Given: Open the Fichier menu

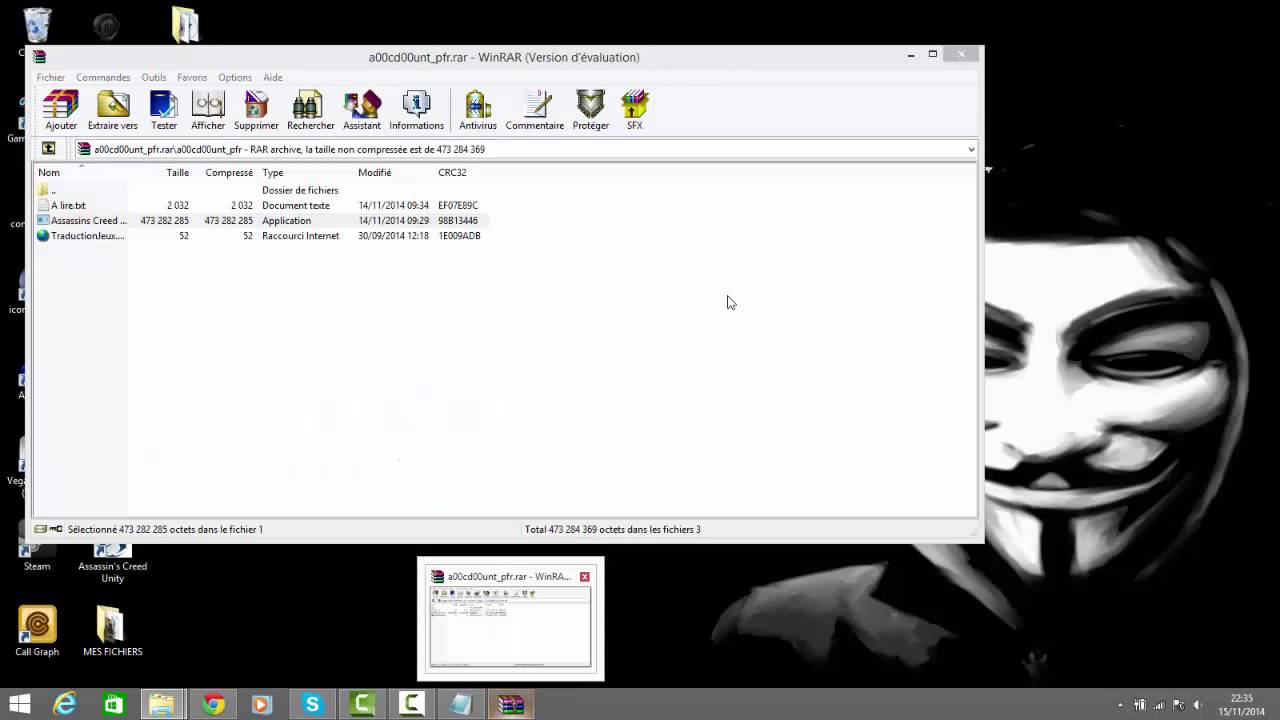Looking at the screenshot, I should 51,77.
